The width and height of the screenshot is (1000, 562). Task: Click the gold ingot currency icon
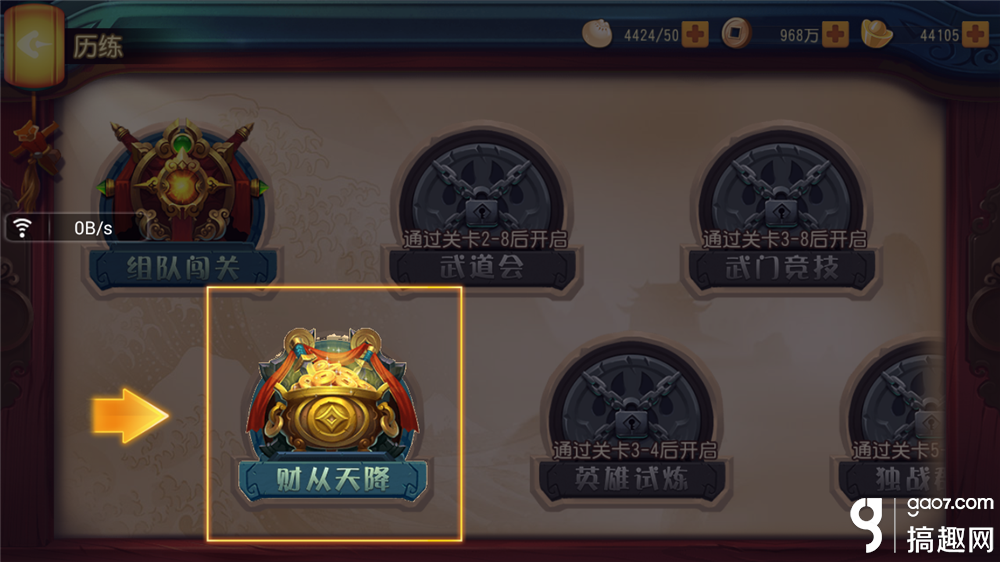click(x=877, y=33)
